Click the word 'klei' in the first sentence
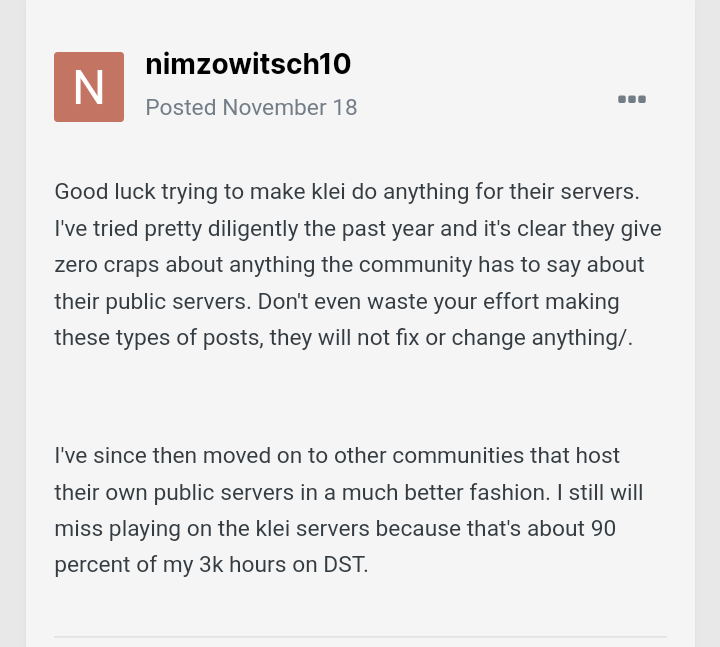Image resolution: width=720 pixels, height=647 pixels. pos(328,191)
